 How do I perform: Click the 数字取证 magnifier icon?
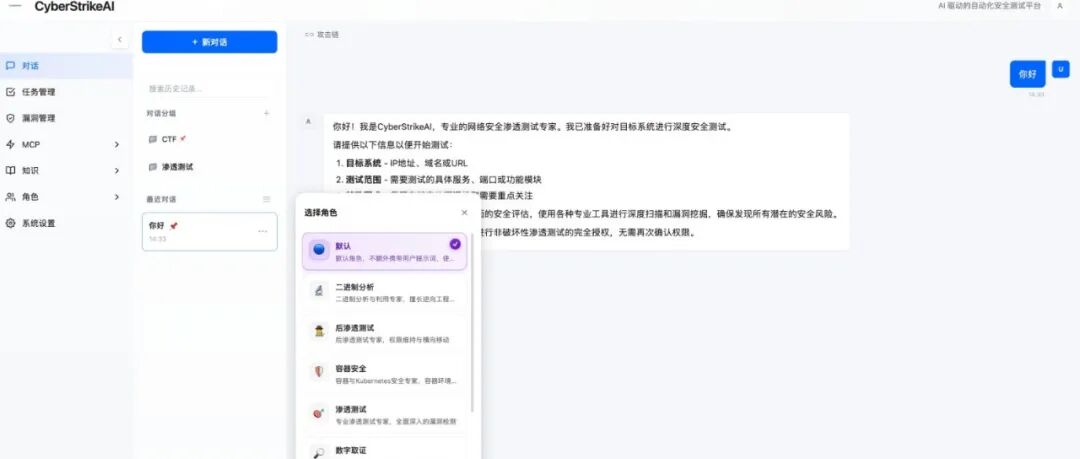point(318,452)
